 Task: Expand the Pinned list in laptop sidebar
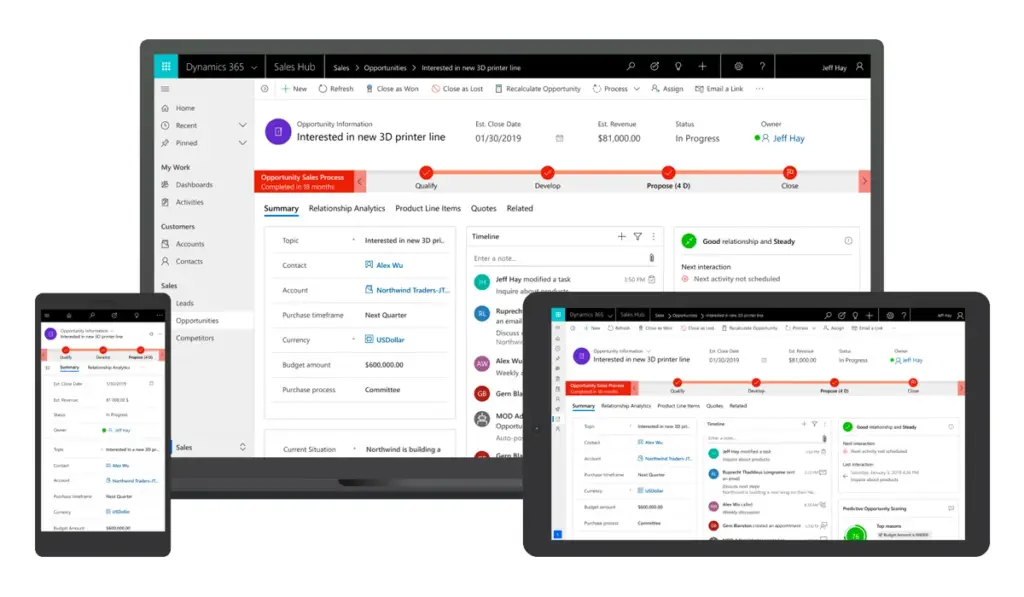pos(242,143)
